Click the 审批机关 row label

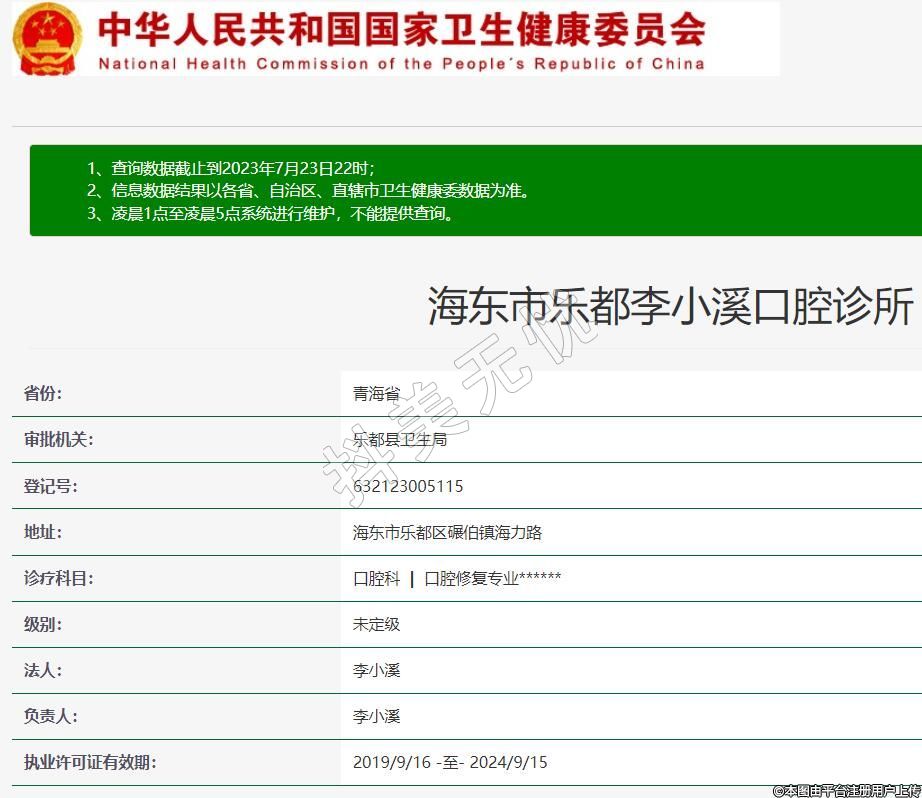(x=58, y=439)
